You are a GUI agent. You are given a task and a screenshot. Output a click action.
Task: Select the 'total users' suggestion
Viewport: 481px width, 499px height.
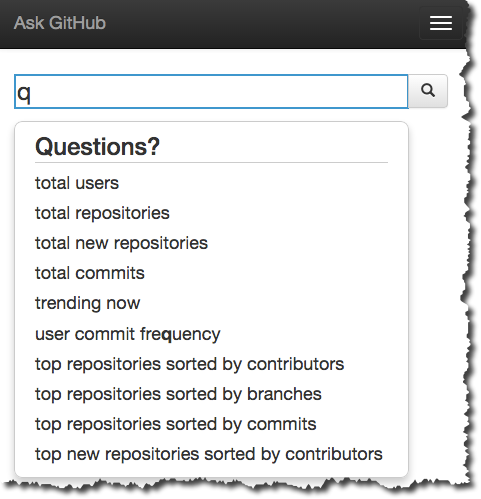[77, 183]
